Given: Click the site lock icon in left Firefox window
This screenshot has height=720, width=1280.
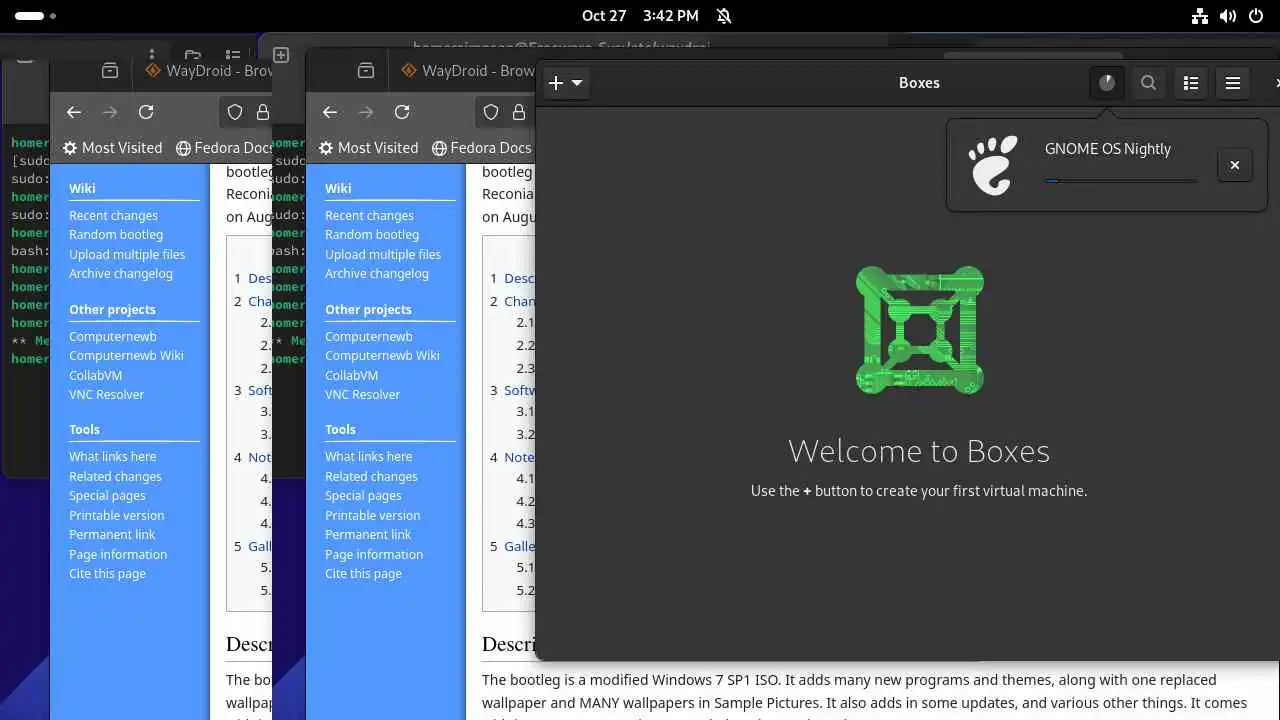Looking at the screenshot, I should [x=263, y=112].
